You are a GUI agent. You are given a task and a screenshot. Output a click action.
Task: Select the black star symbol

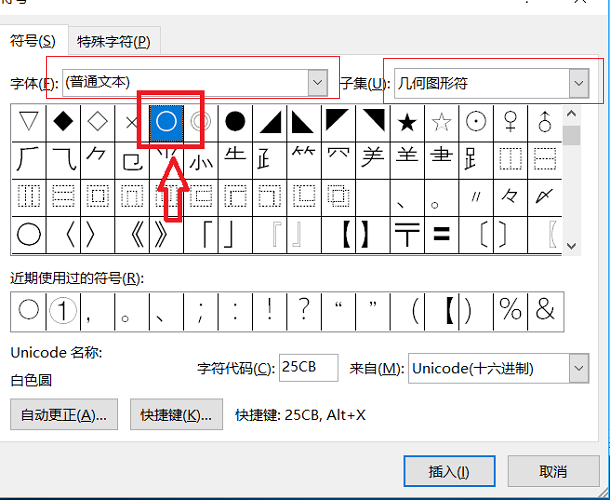click(x=407, y=123)
